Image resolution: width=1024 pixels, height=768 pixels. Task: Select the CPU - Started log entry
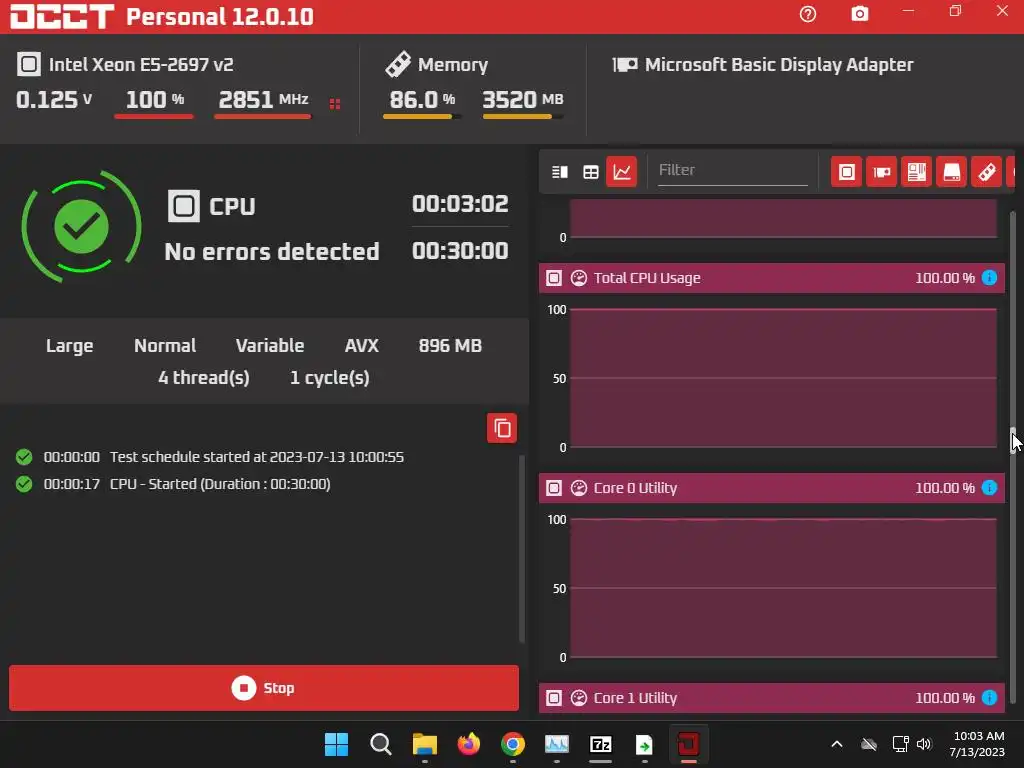click(173, 484)
